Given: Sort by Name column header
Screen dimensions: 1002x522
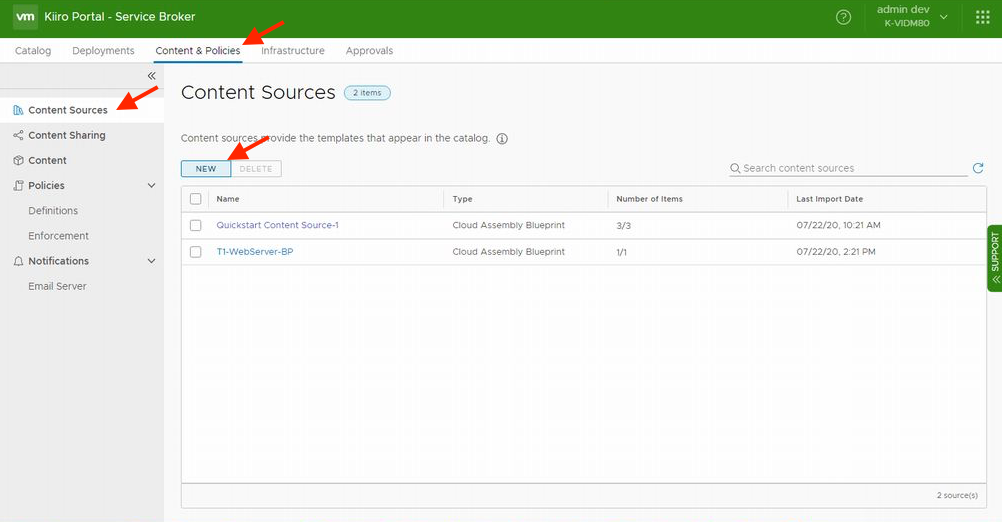Looking at the screenshot, I should (227, 199).
